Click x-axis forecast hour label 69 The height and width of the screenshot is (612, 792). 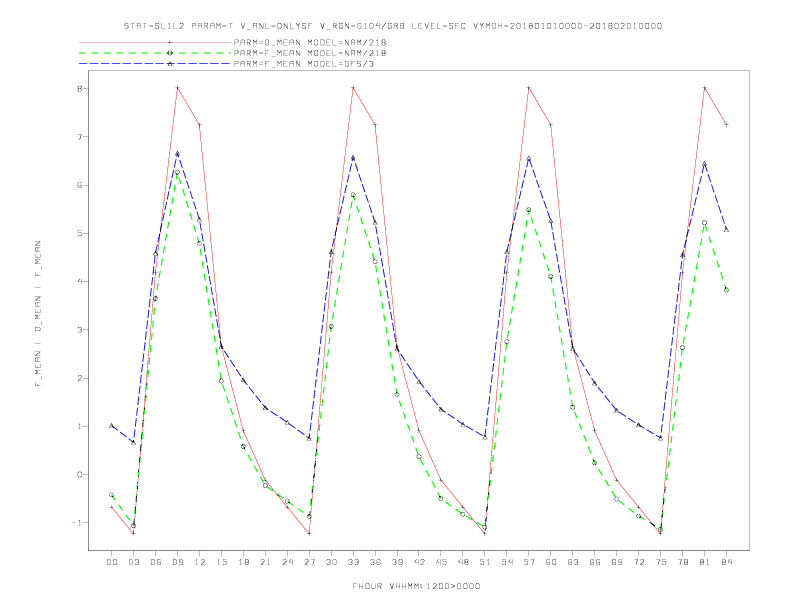click(x=617, y=562)
